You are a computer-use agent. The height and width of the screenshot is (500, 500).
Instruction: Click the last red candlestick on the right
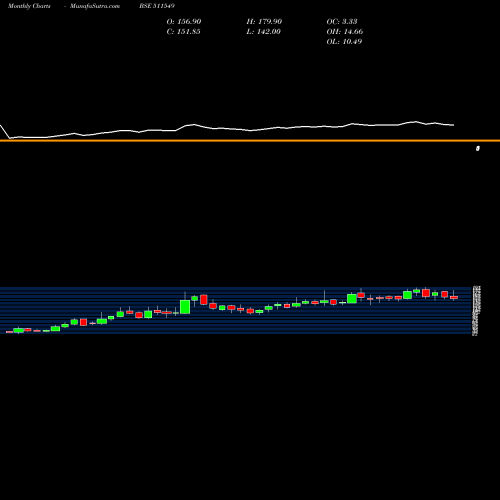pyautogui.click(x=454, y=297)
